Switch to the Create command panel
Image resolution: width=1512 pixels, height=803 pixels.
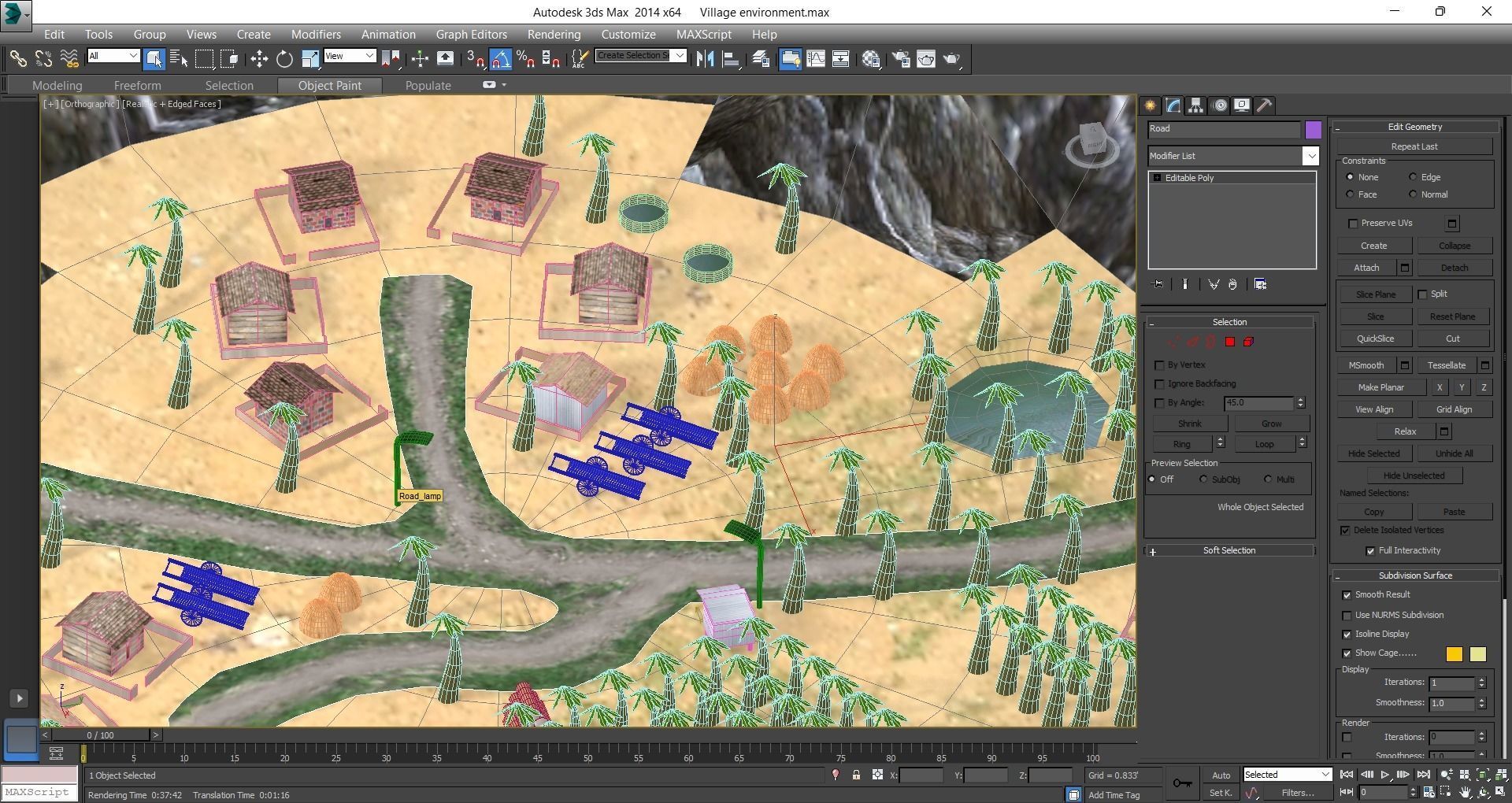point(1151,105)
